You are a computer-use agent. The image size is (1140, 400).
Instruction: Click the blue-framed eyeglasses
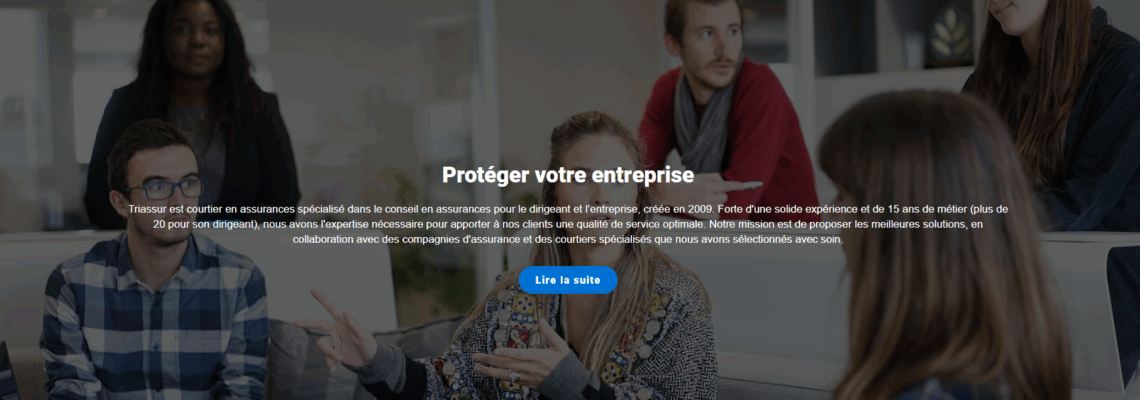click(x=164, y=188)
